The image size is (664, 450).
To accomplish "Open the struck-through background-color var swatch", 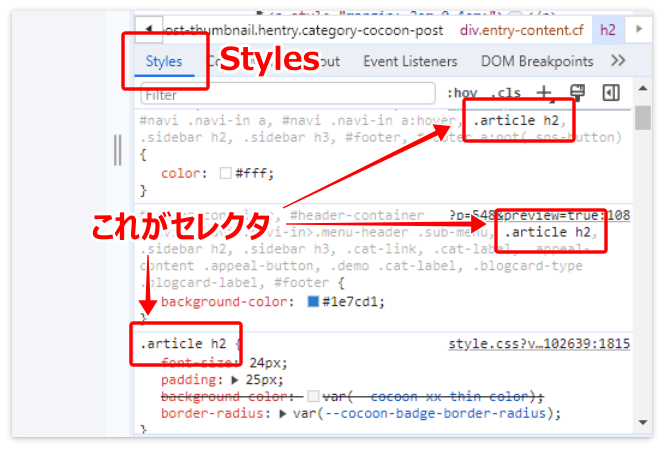I will [x=313, y=396].
